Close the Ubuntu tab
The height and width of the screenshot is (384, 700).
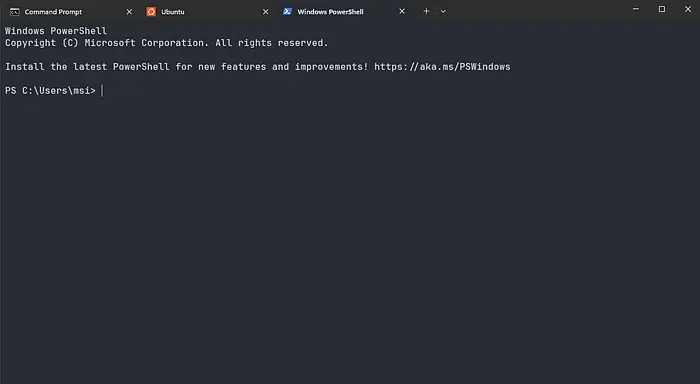tap(266, 12)
